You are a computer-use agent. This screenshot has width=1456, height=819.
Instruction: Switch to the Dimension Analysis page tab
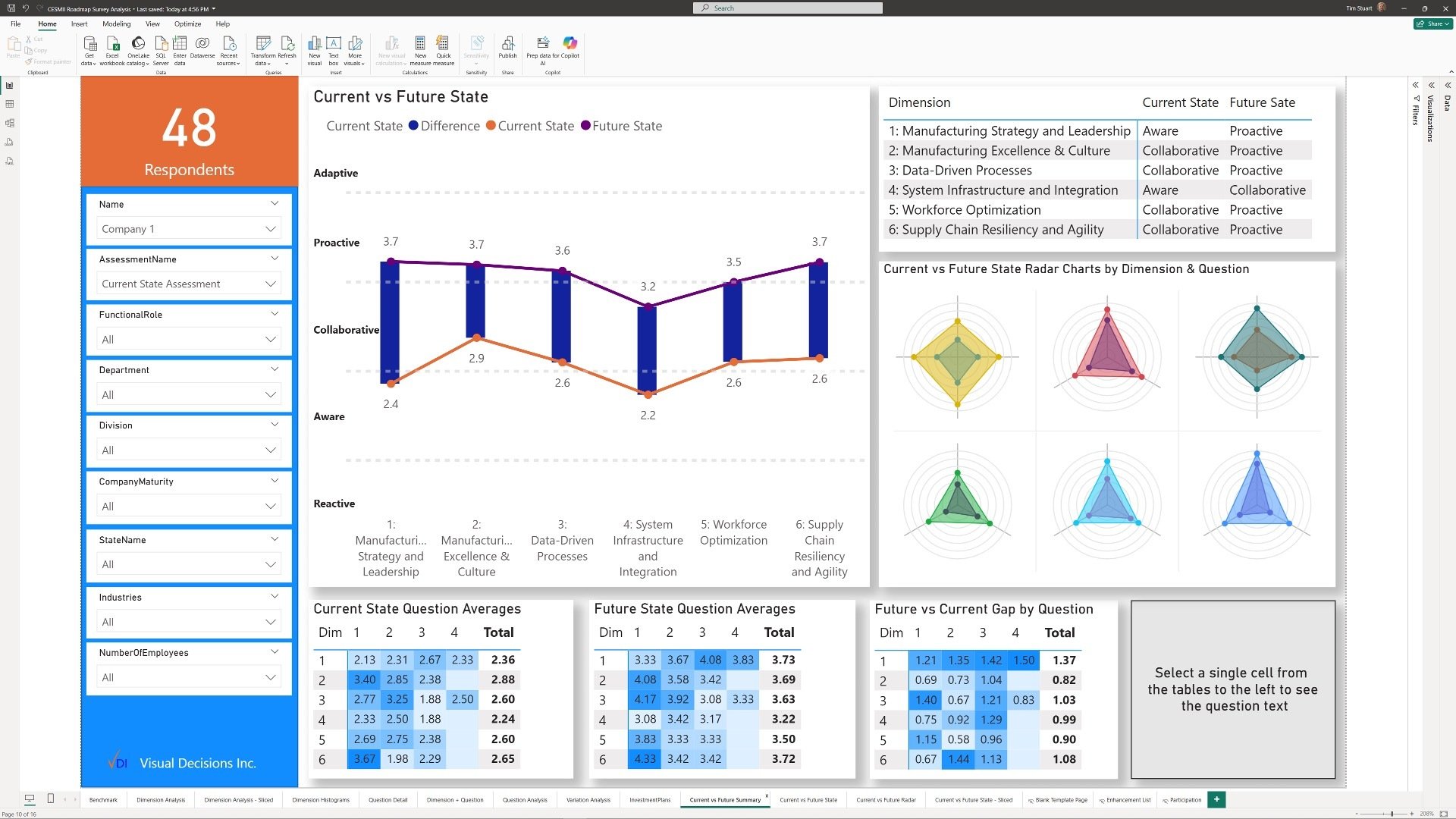(161, 800)
